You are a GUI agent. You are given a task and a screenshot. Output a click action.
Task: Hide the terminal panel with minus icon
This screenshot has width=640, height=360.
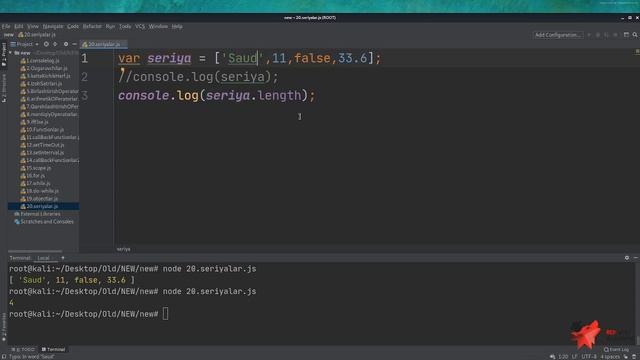tap(636, 258)
